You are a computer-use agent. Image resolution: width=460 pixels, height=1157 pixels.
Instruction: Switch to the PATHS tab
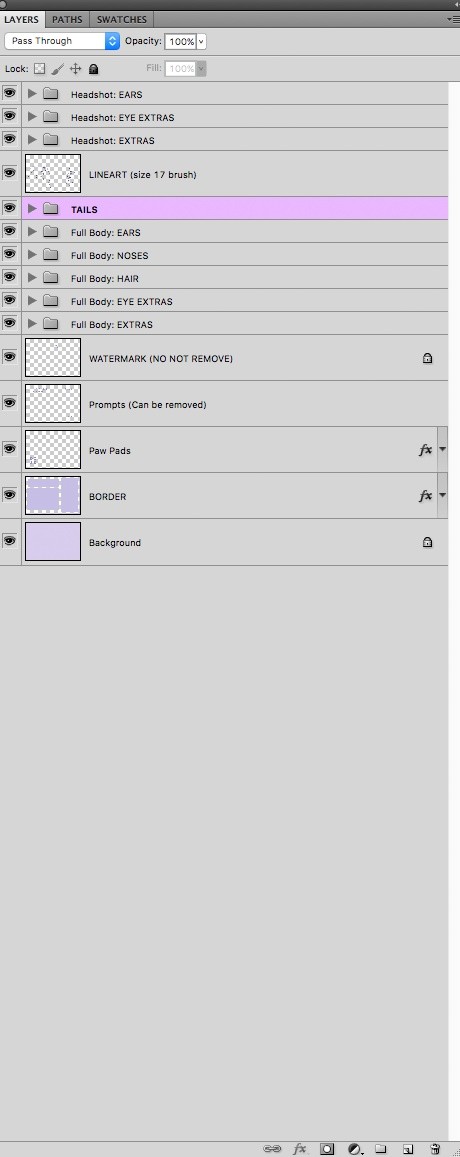point(67,19)
